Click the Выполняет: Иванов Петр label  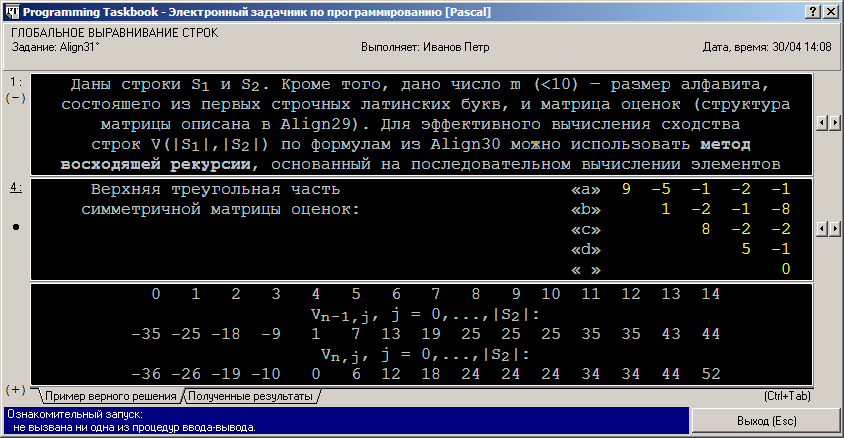425,47
